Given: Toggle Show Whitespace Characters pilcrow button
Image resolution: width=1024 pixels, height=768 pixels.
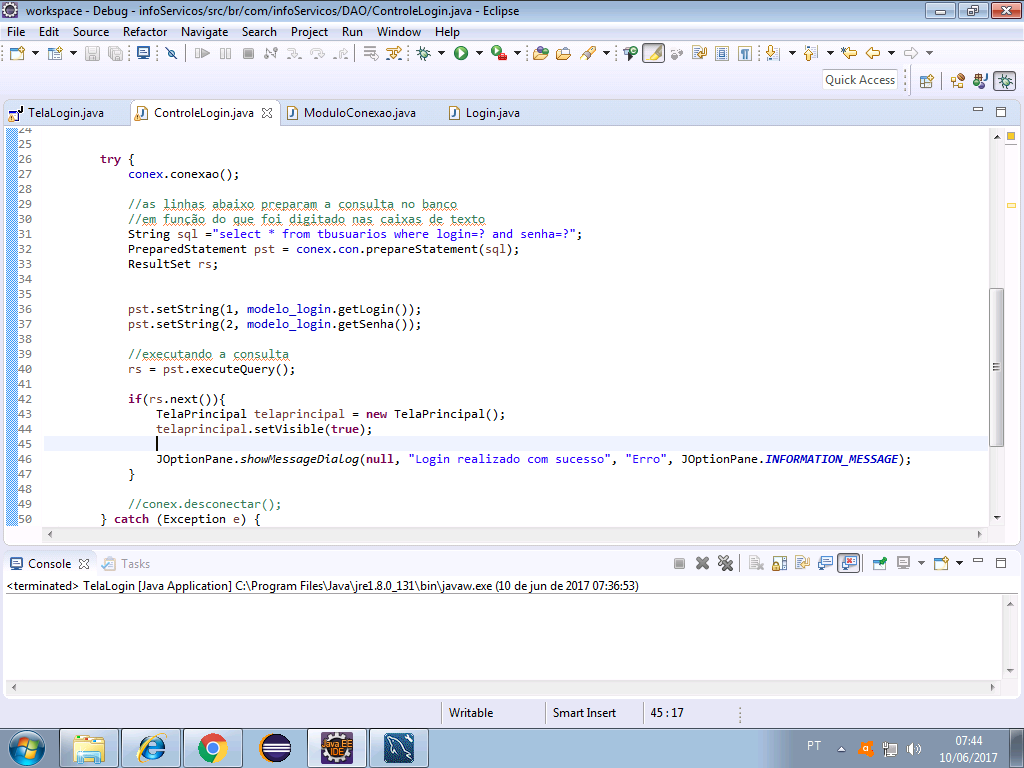Looking at the screenshot, I should click(744, 53).
